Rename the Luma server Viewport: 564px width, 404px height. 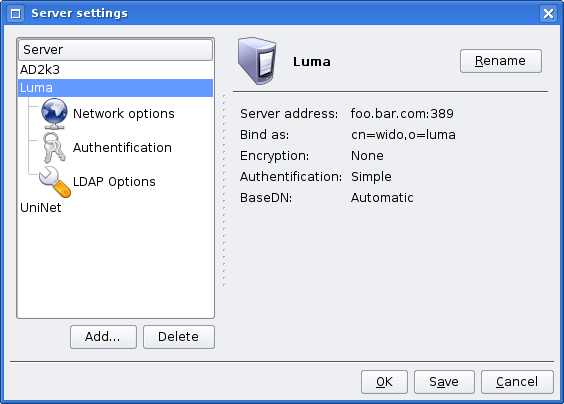pyautogui.click(x=501, y=61)
